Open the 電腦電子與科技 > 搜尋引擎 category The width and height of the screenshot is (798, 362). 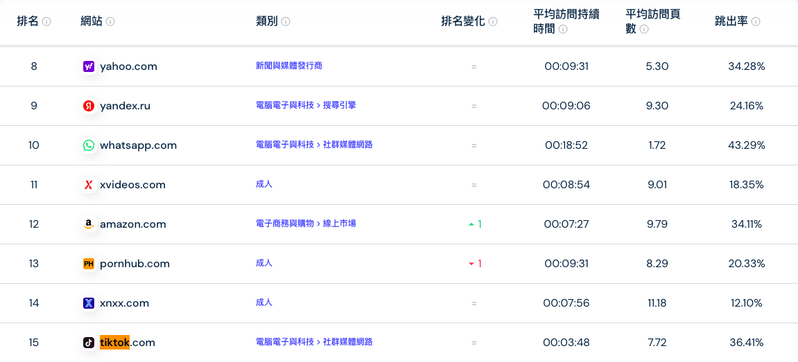click(306, 105)
